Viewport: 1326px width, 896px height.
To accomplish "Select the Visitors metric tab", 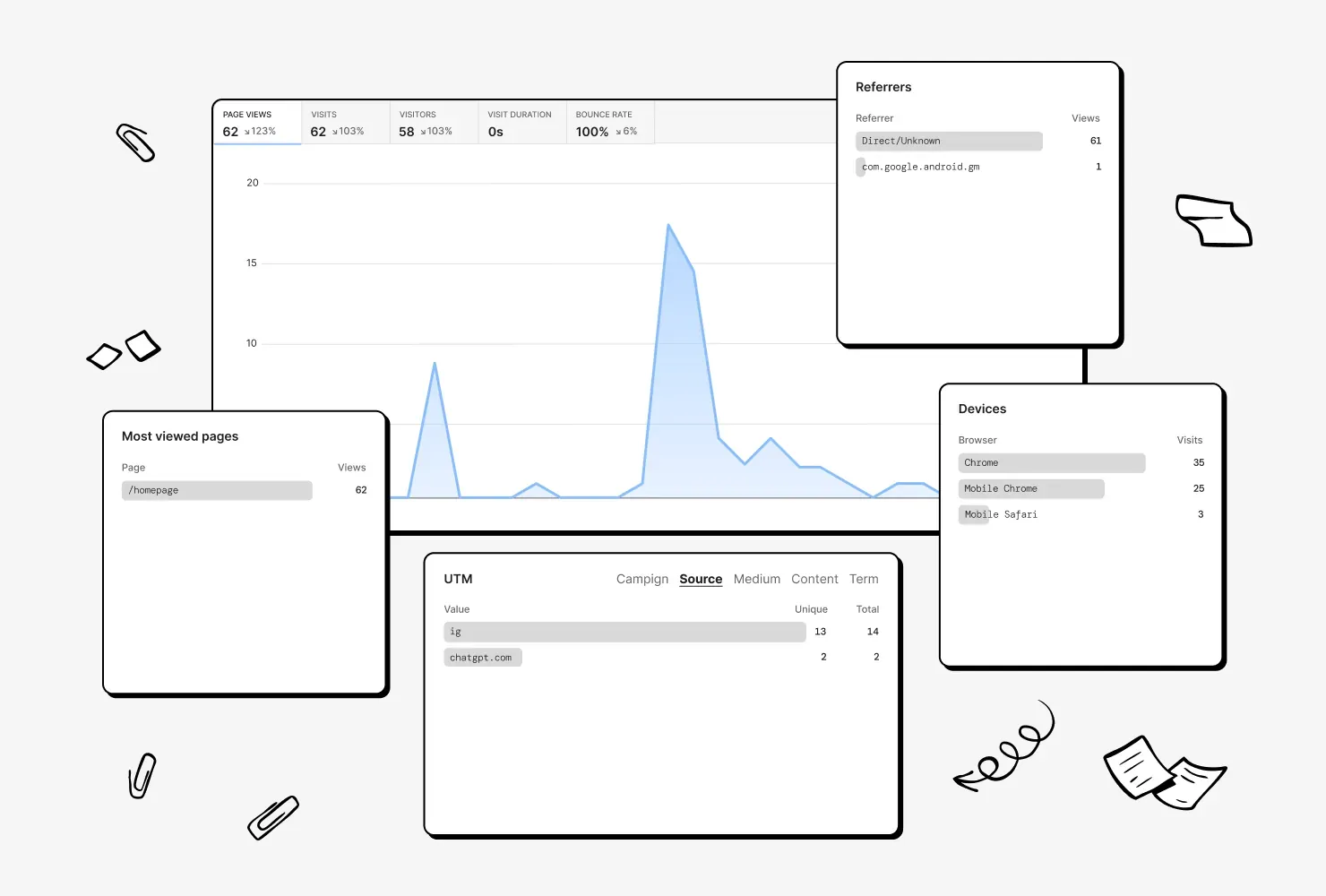I will pyautogui.click(x=434, y=123).
